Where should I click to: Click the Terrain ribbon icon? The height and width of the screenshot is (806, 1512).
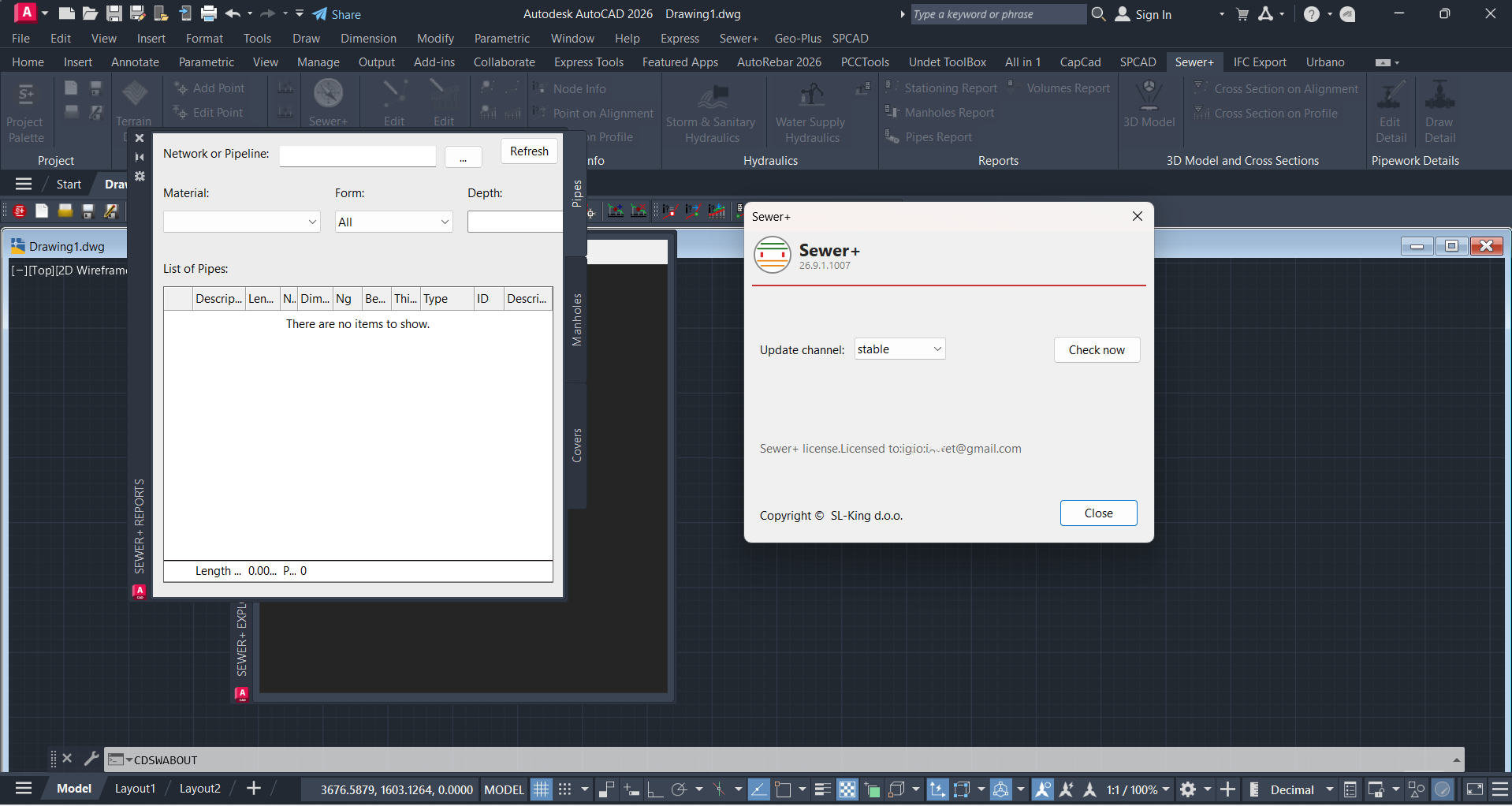135,95
